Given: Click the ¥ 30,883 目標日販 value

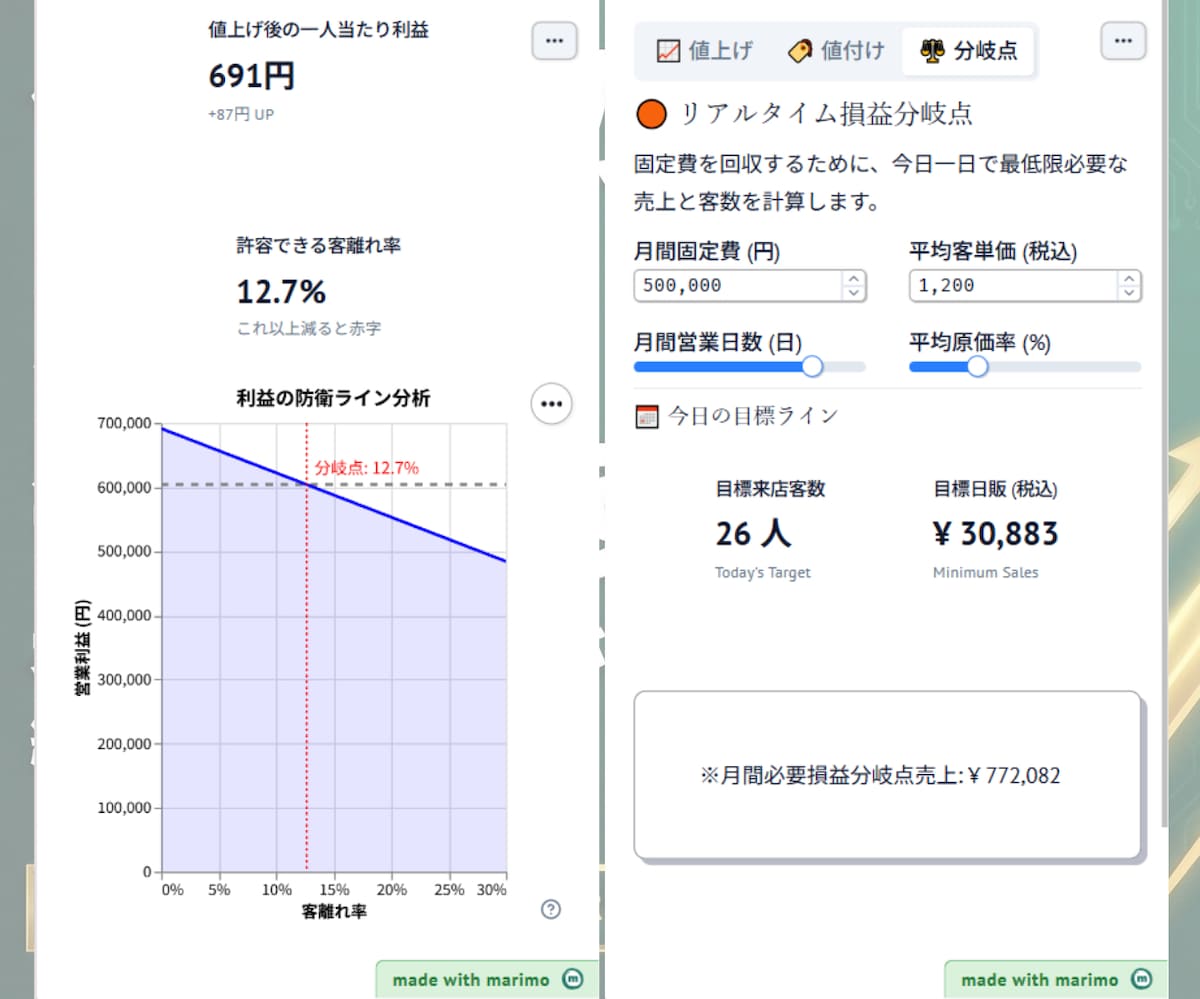Looking at the screenshot, I should click(995, 533).
